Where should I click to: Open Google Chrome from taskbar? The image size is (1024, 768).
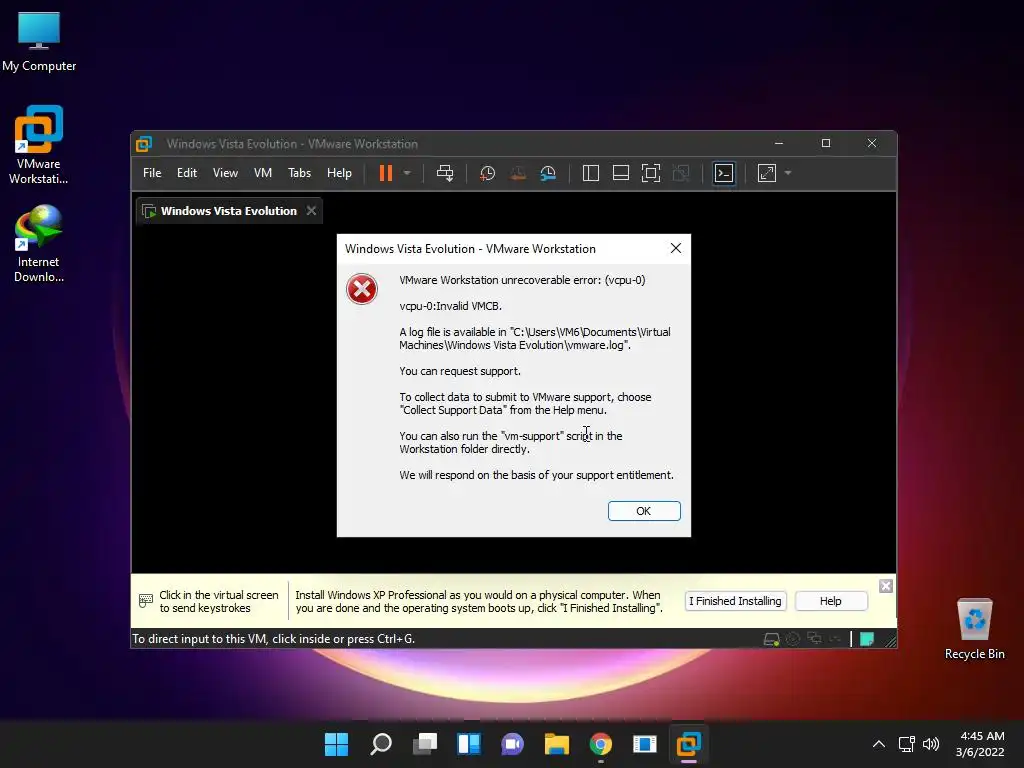(600, 744)
